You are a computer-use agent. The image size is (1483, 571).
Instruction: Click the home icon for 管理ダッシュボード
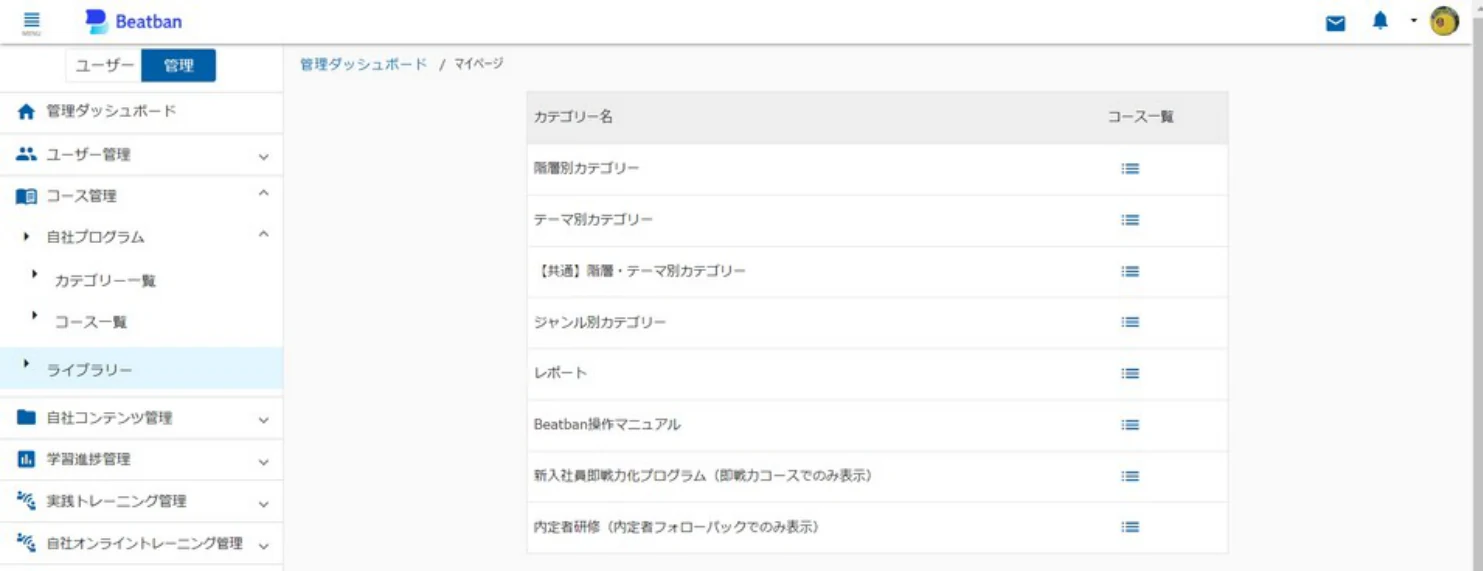(26, 112)
